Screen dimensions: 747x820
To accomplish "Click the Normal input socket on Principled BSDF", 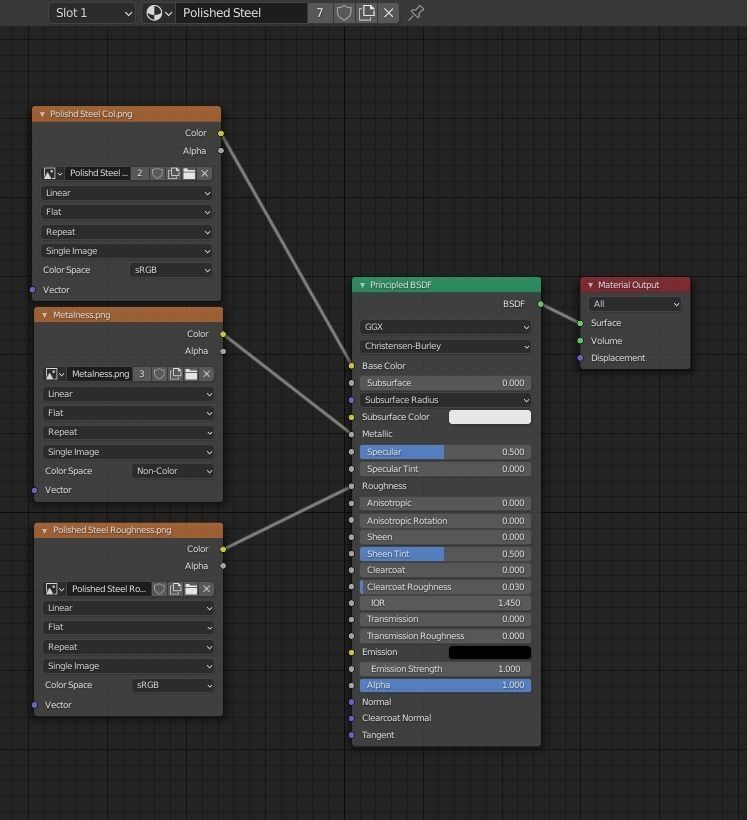I will pos(352,702).
